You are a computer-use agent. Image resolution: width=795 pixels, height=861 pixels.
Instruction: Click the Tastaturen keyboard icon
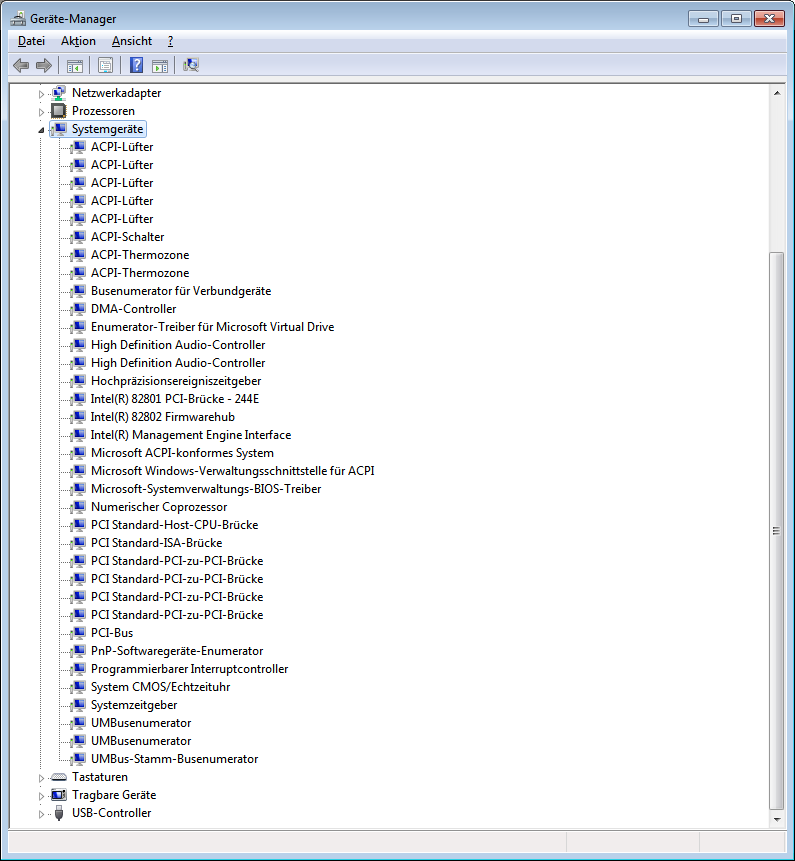[x=59, y=777]
